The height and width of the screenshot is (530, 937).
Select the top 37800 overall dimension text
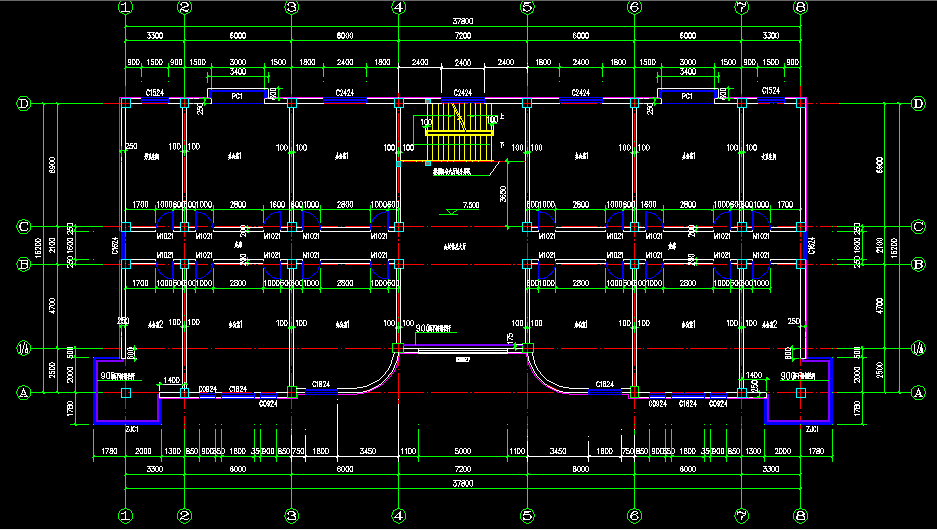point(462,18)
